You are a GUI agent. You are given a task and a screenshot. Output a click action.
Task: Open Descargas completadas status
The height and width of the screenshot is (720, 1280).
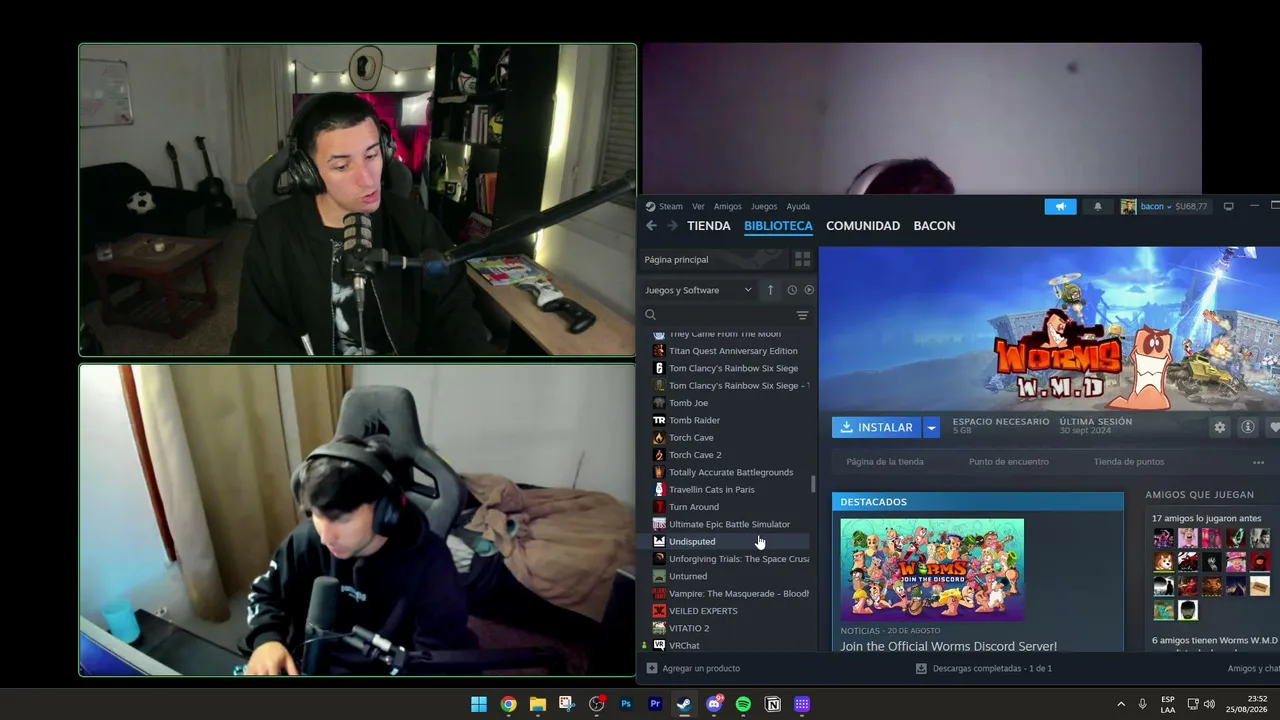[x=992, y=668]
